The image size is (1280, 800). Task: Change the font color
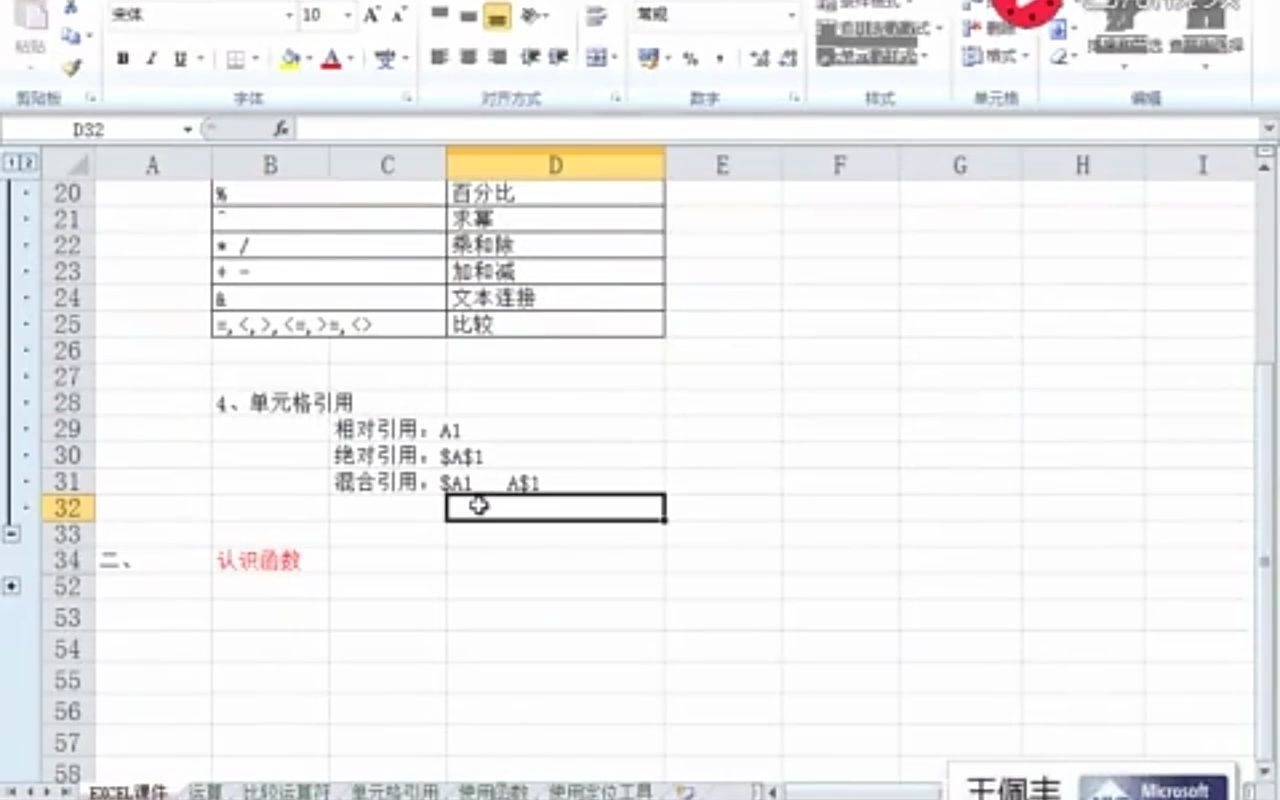point(332,57)
